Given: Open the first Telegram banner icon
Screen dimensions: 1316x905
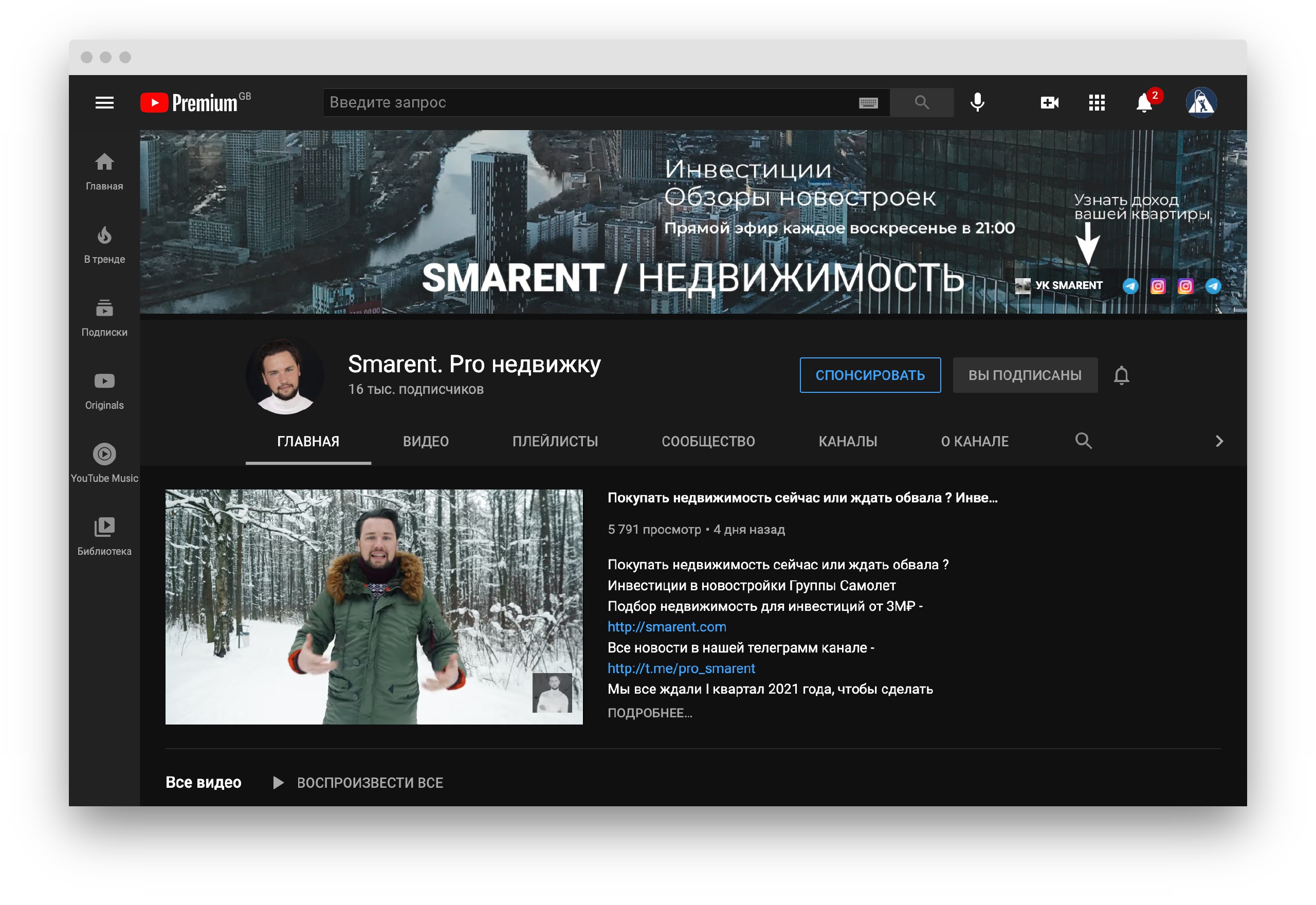Looking at the screenshot, I should [x=1130, y=286].
